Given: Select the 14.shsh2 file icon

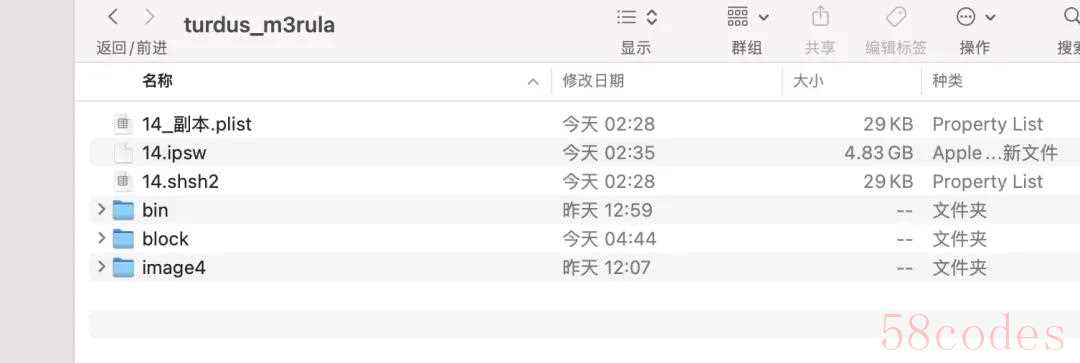Looking at the screenshot, I should (123, 181).
